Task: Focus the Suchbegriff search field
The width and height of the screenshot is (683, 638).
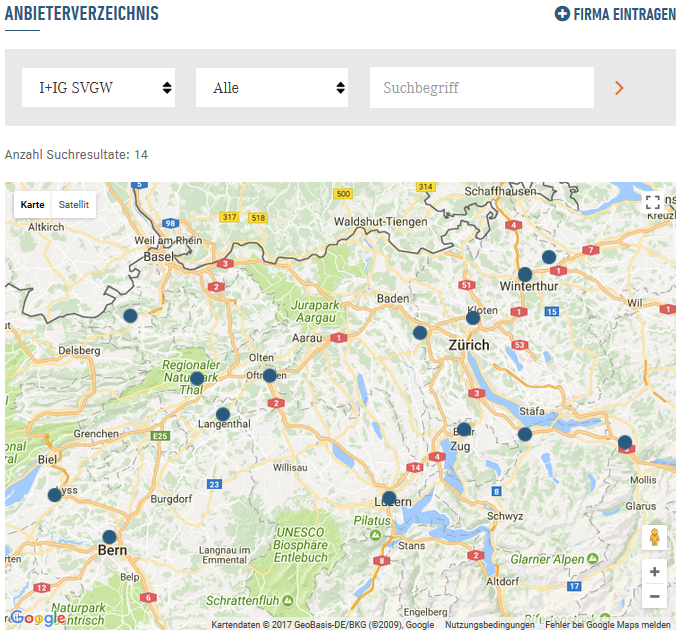Action: point(482,88)
